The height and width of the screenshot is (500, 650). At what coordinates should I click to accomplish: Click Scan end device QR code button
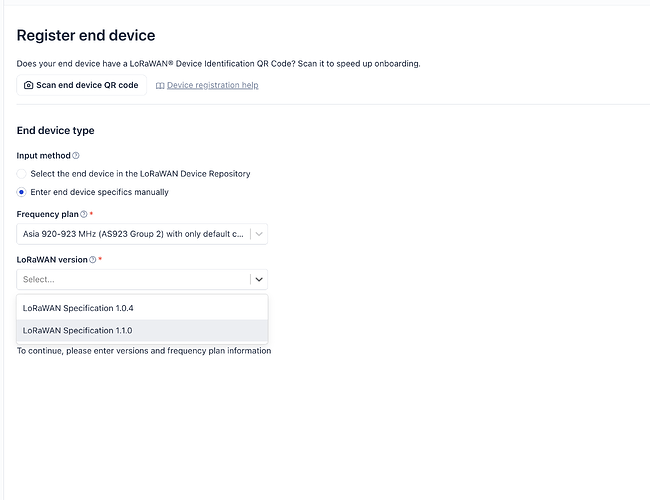[x=81, y=85]
